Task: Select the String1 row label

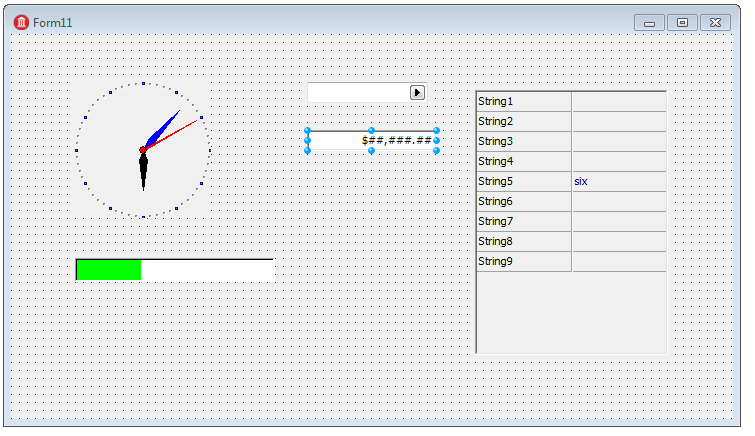Action: coord(523,102)
